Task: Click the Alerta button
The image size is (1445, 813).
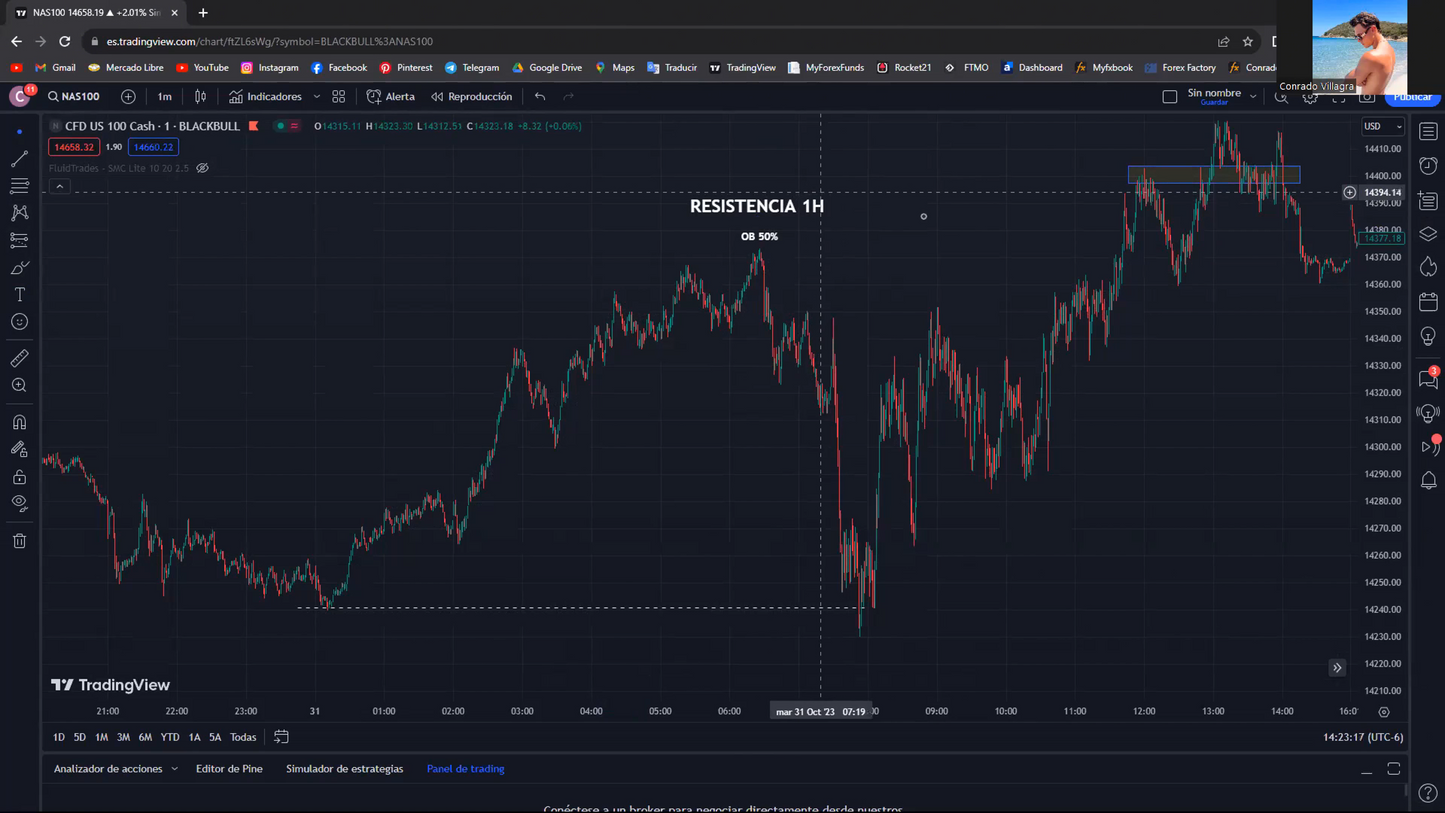Action: click(391, 97)
